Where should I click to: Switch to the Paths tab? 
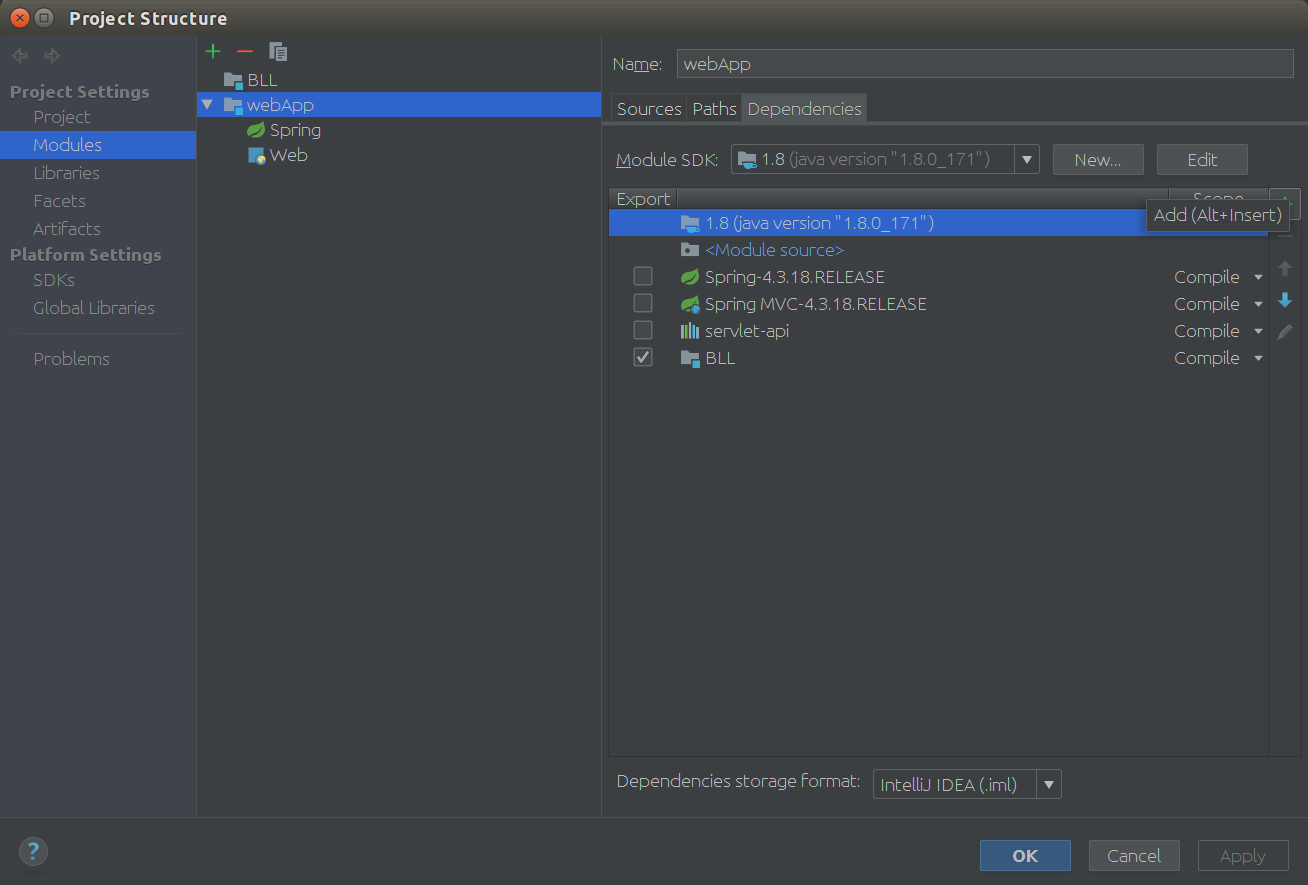click(714, 109)
